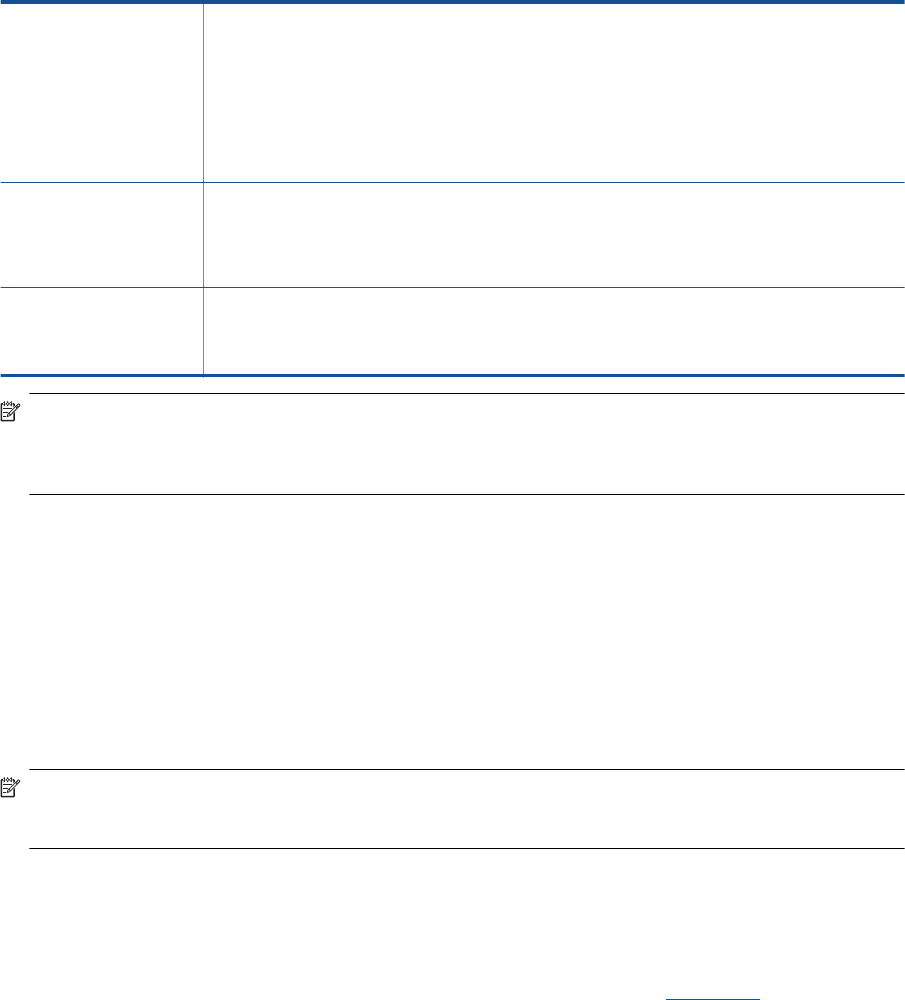The image size is (905, 1000).
Task: Select the first row's wide right table cell
Action: pos(553,92)
